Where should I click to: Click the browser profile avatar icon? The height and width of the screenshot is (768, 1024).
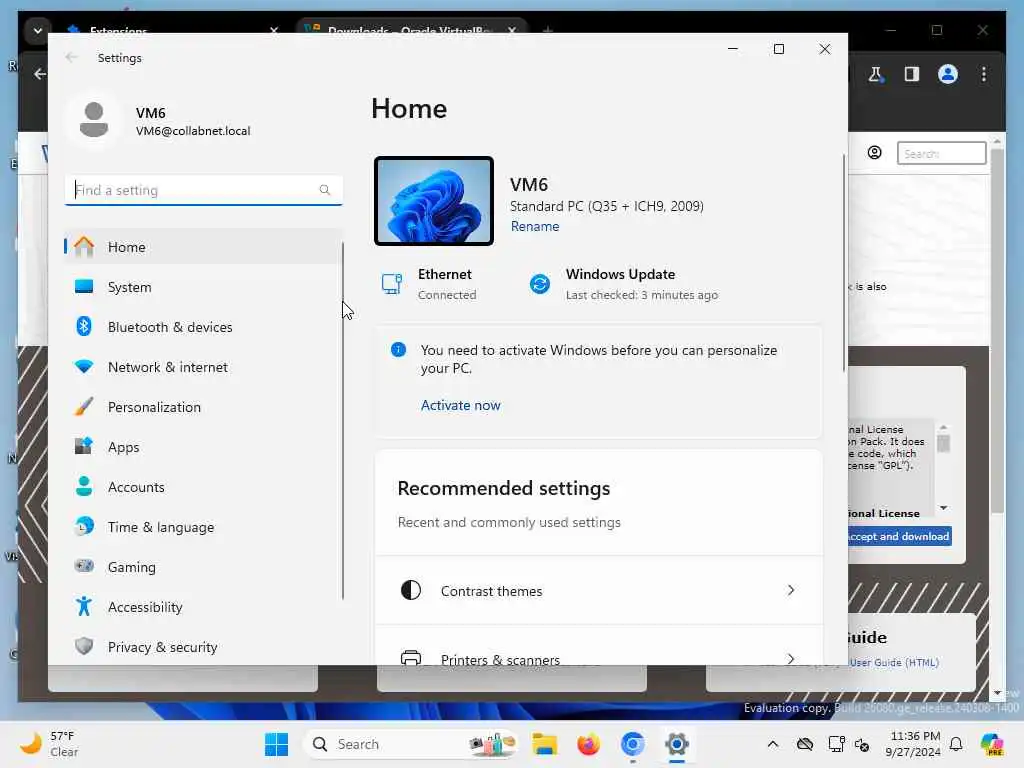948,74
